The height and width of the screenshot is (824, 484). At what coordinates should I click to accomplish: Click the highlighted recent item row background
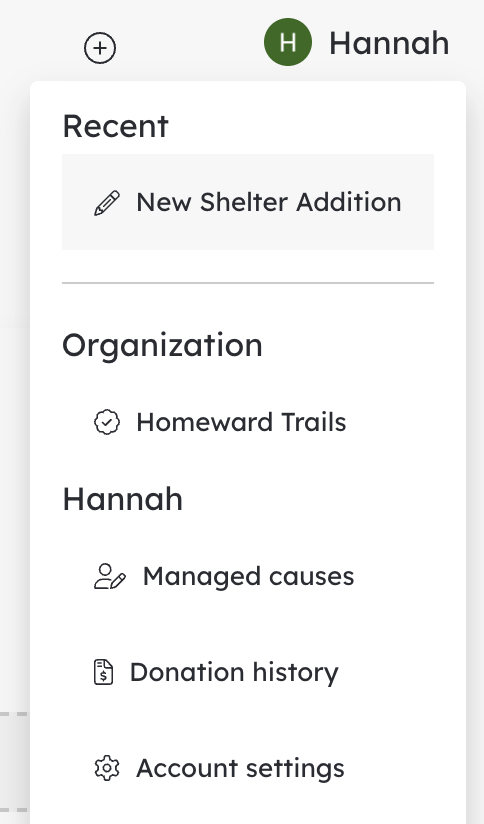coord(248,202)
